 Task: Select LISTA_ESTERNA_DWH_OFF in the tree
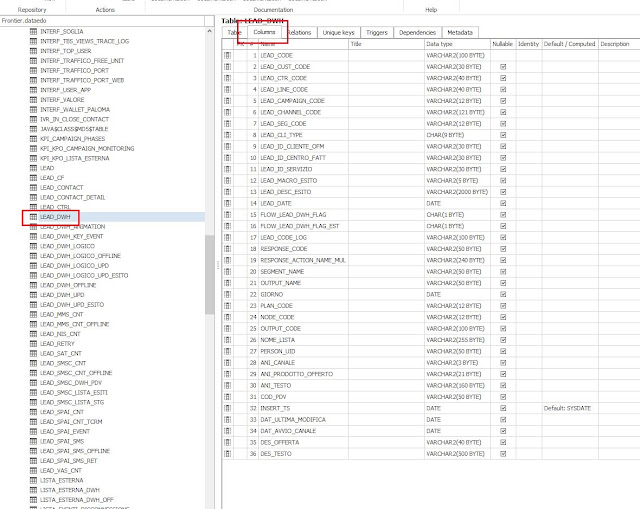click(77, 500)
